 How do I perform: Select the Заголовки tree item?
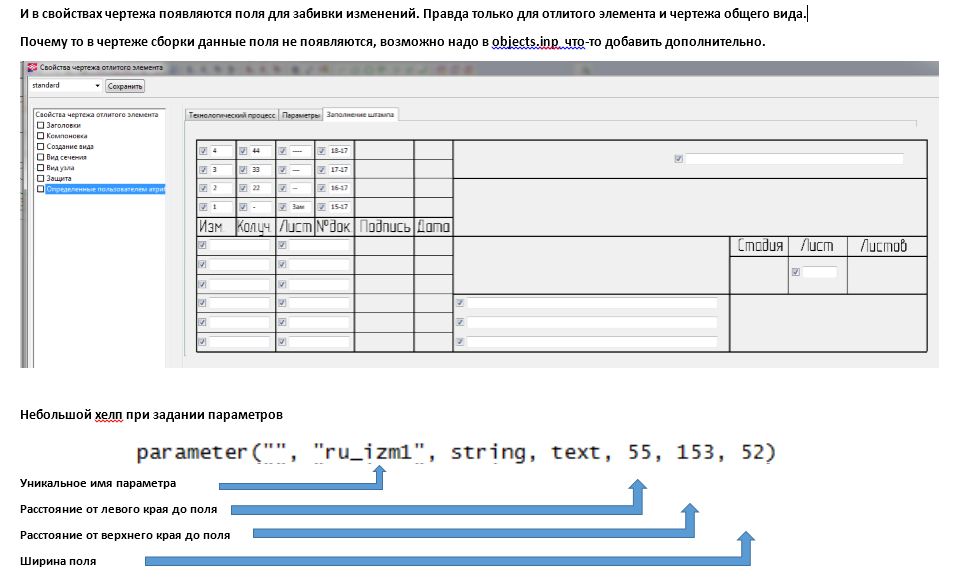(64, 125)
